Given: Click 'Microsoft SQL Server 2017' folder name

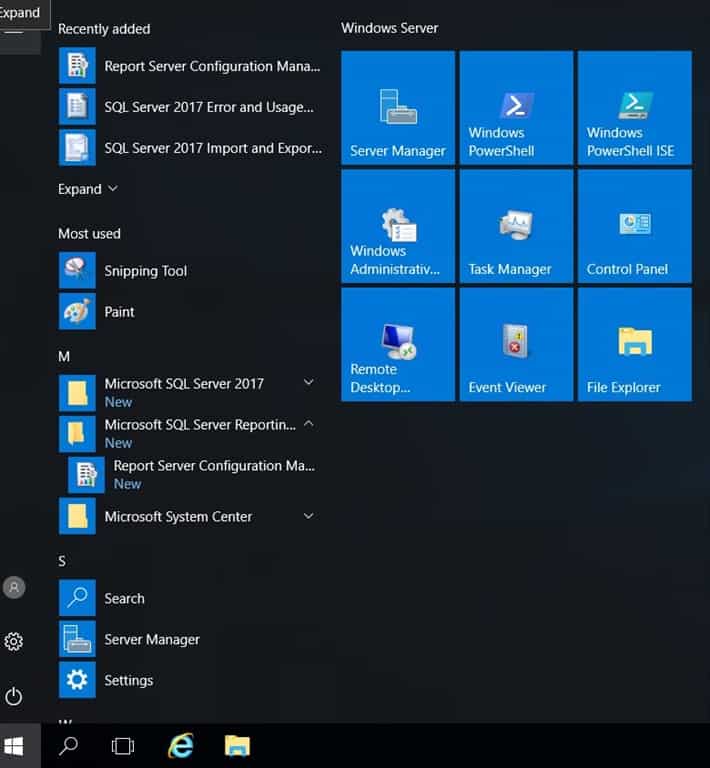Looking at the screenshot, I should click(184, 384).
